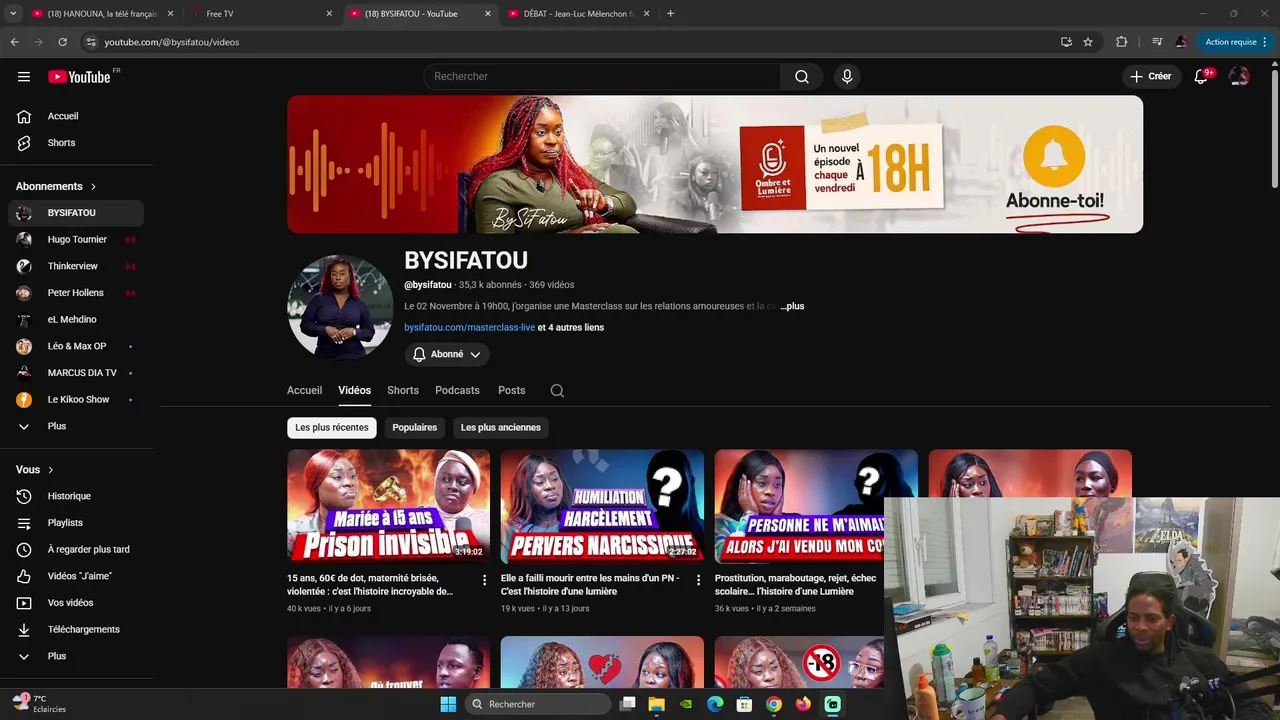1280x720 pixels.
Task: Open Chrome from the taskbar
Action: click(x=774, y=704)
